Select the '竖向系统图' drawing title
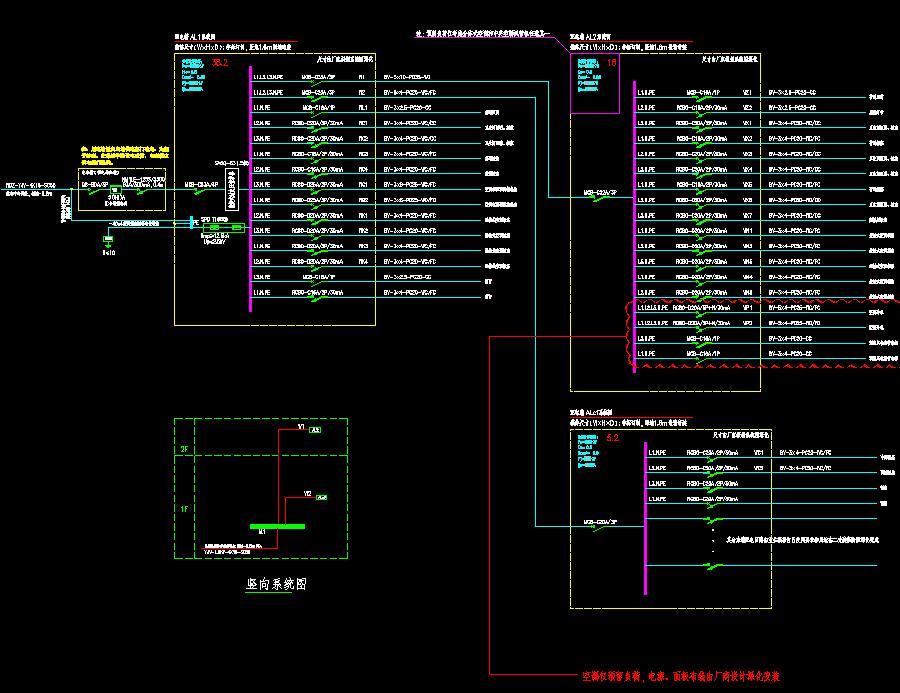 coord(277,584)
